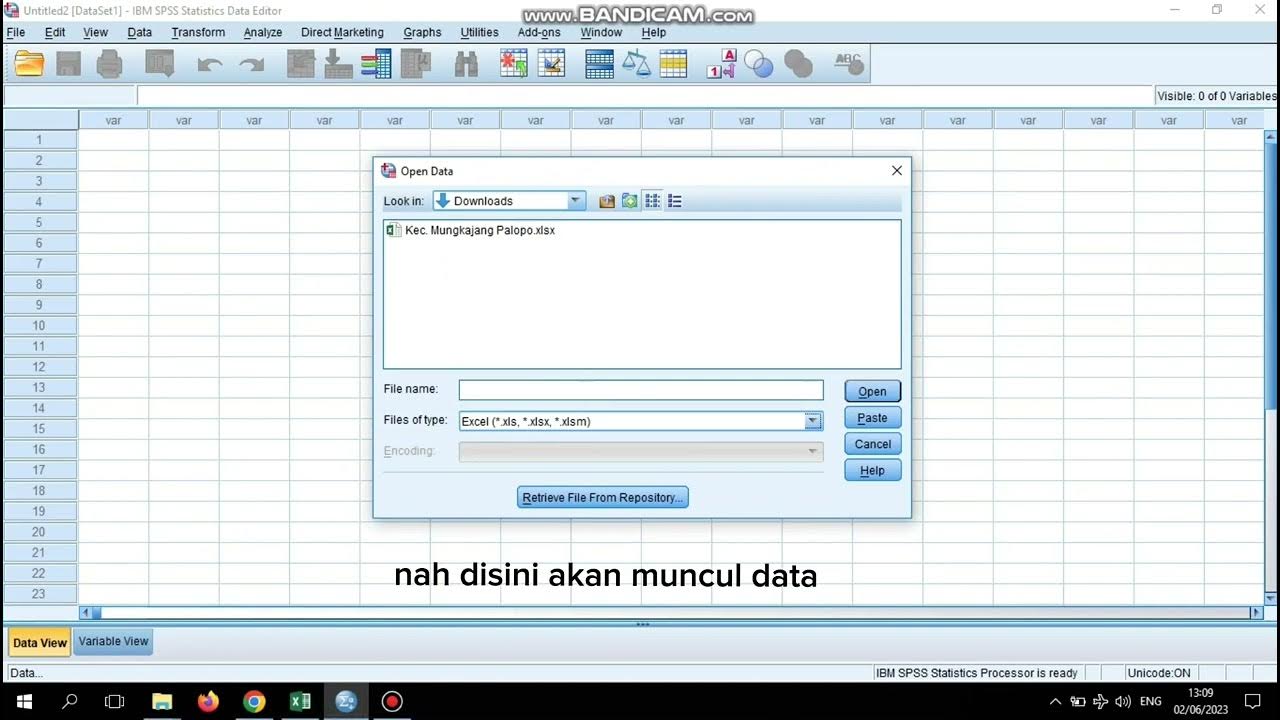Click the Paste button in dialog
1280x720 pixels.
[872, 418]
